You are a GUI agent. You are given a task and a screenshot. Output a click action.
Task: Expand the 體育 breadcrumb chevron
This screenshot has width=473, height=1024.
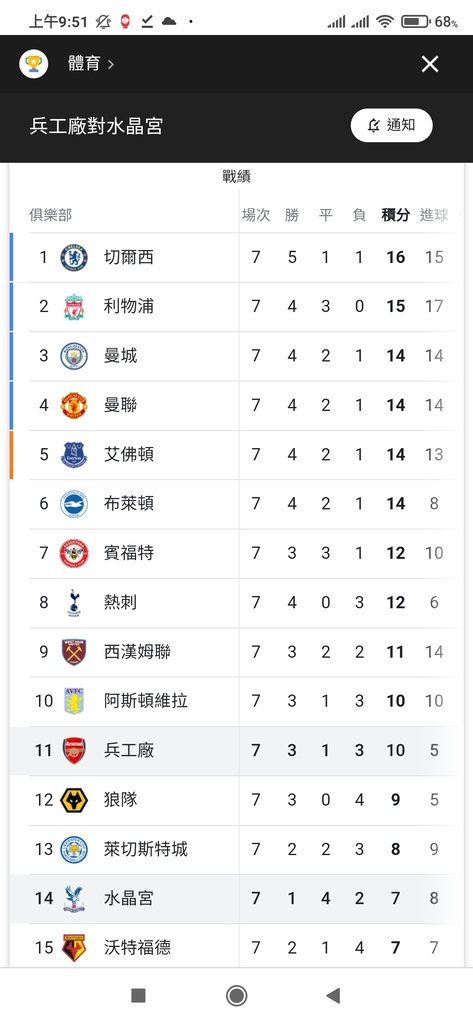click(111, 64)
